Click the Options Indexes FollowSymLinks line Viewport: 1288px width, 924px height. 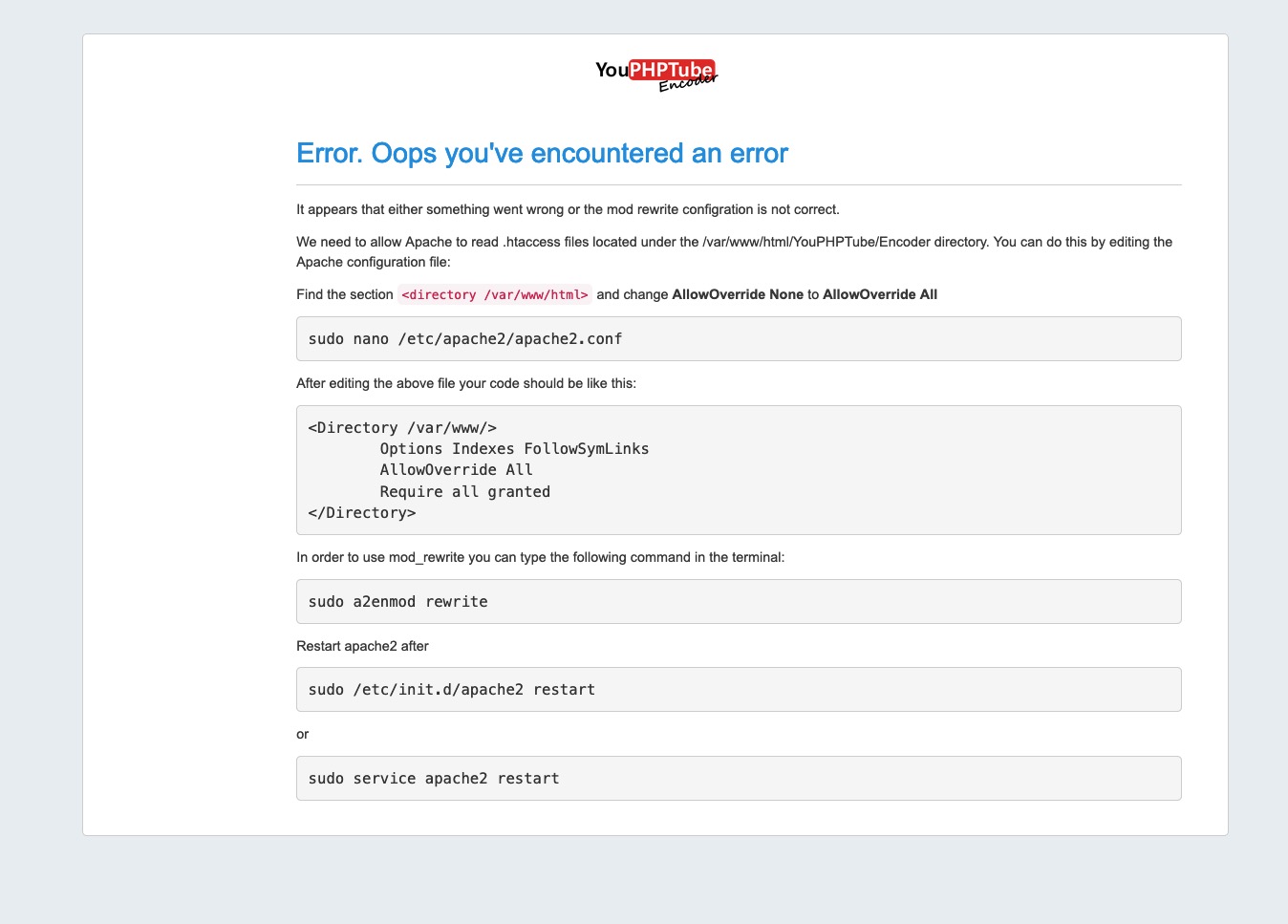(x=515, y=448)
